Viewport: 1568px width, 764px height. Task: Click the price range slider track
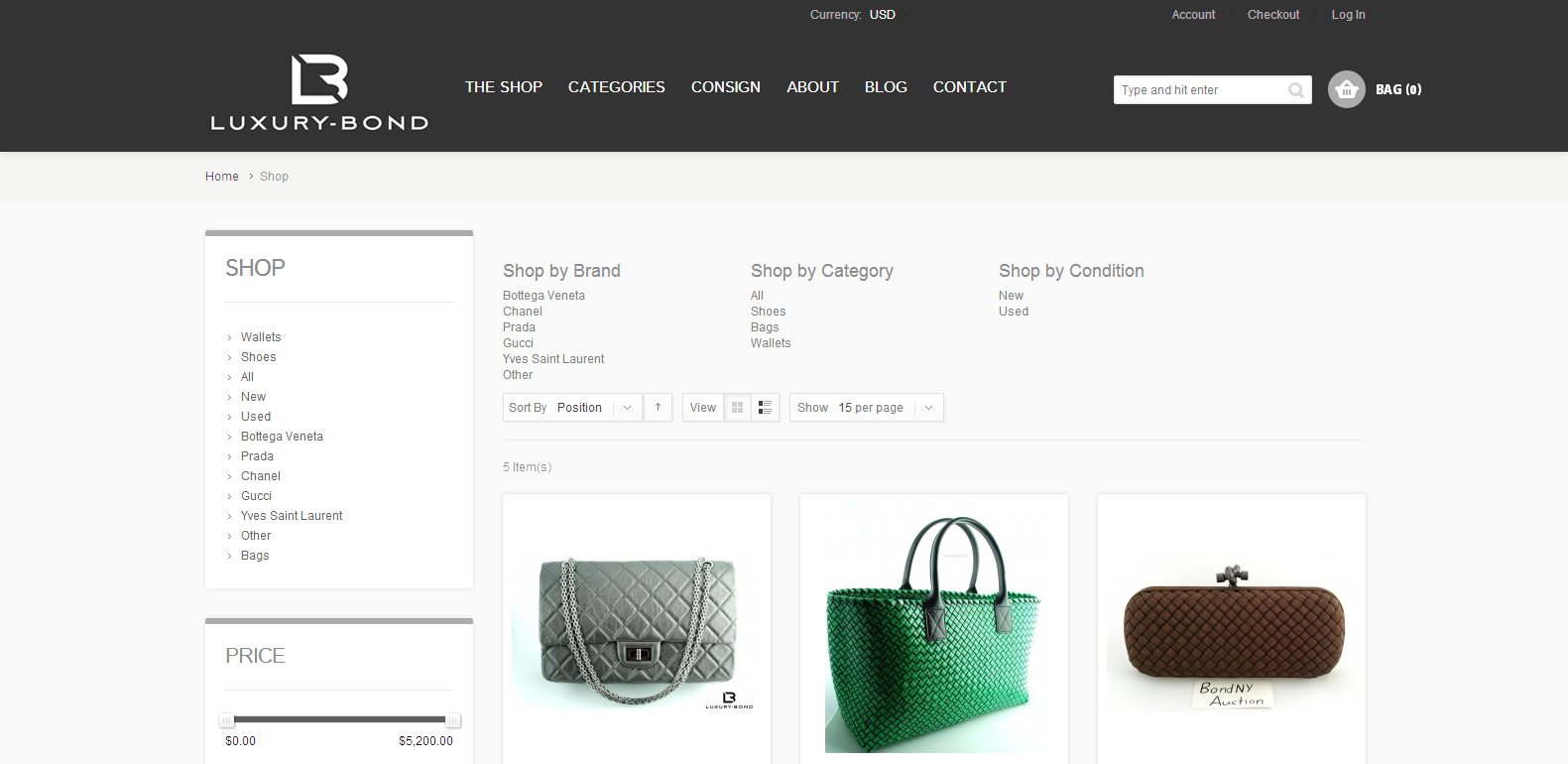point(340,719)
